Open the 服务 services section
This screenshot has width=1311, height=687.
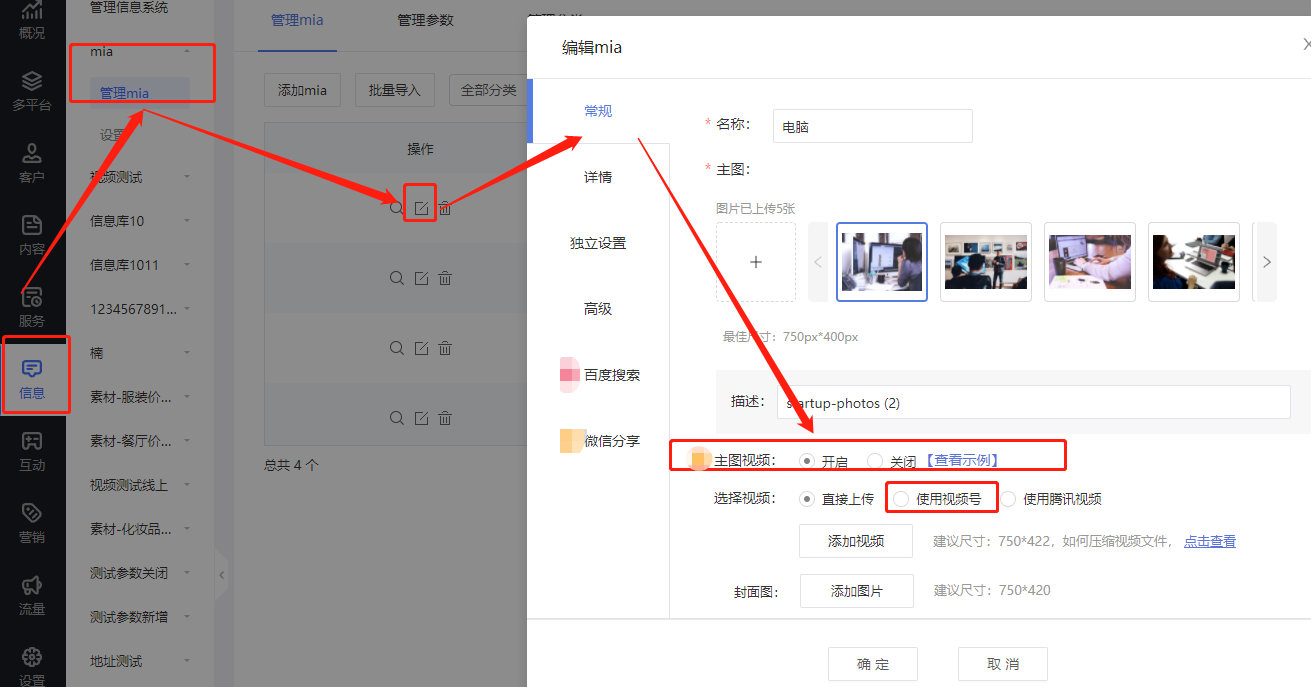click(x=32, y=307)
